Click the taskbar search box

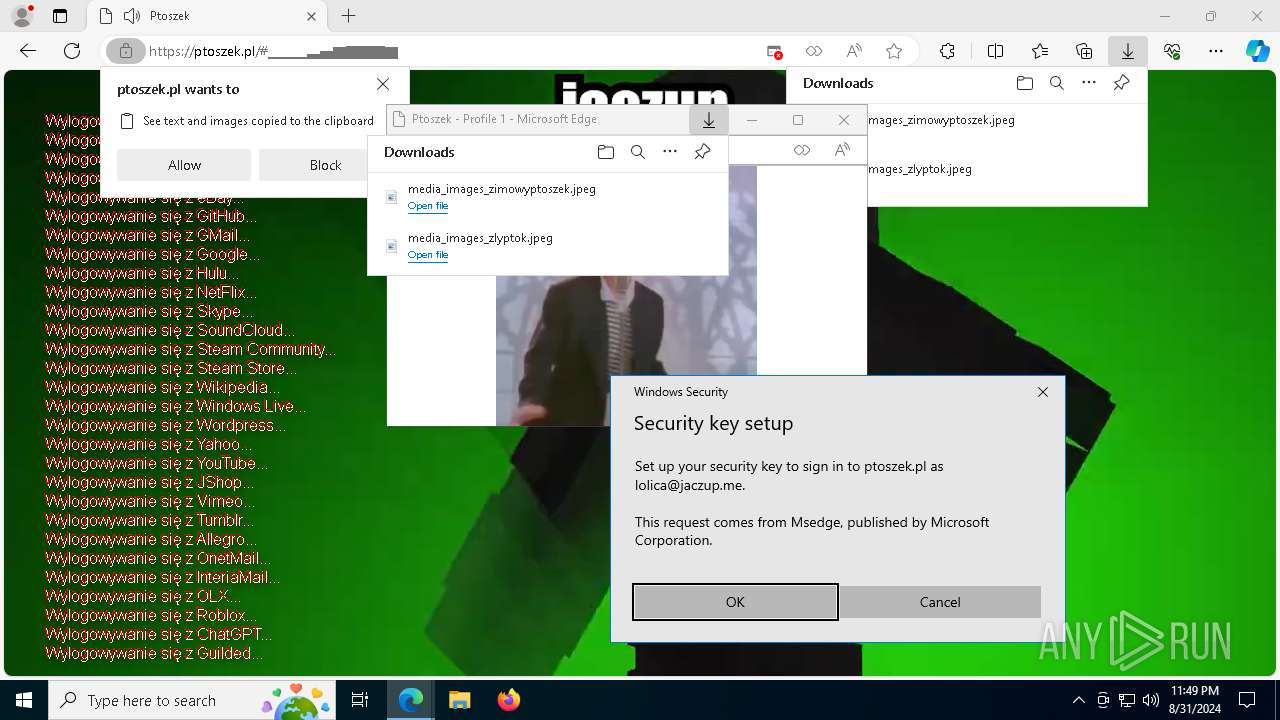coord(192,700)
